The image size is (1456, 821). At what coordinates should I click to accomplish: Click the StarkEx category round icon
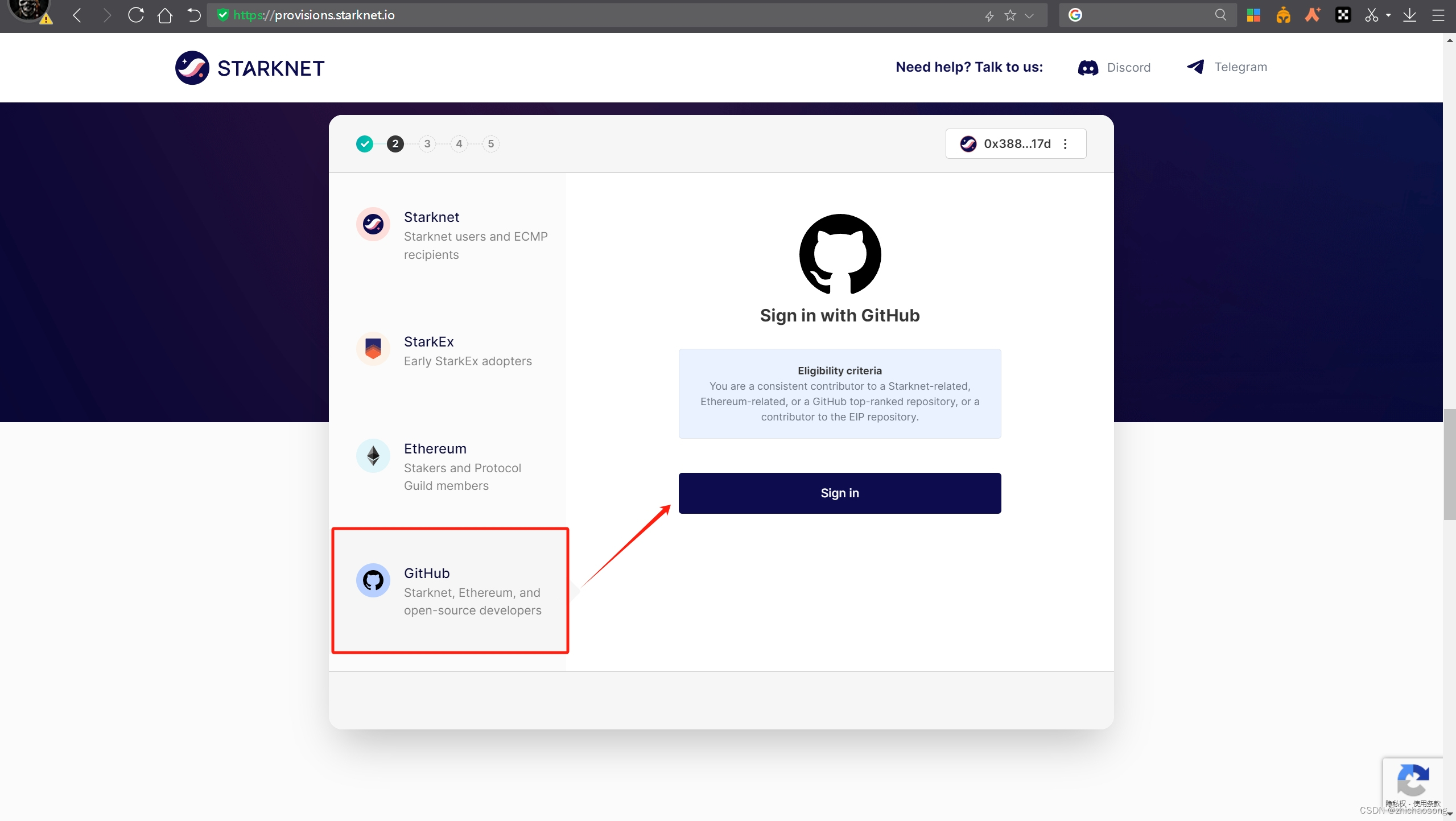(x=373, y=348)
